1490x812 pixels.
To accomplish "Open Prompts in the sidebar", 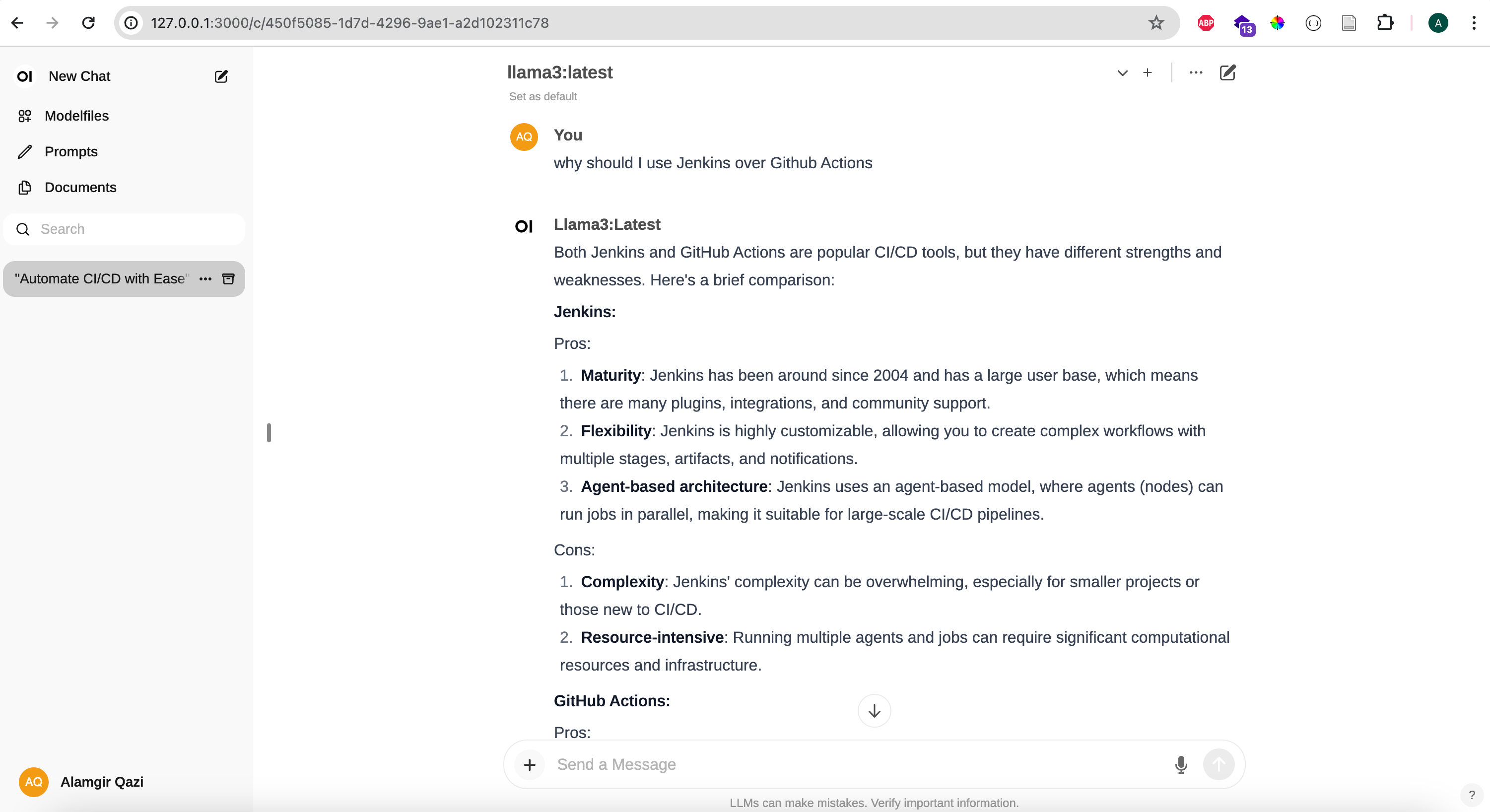I will coord(70,151).
